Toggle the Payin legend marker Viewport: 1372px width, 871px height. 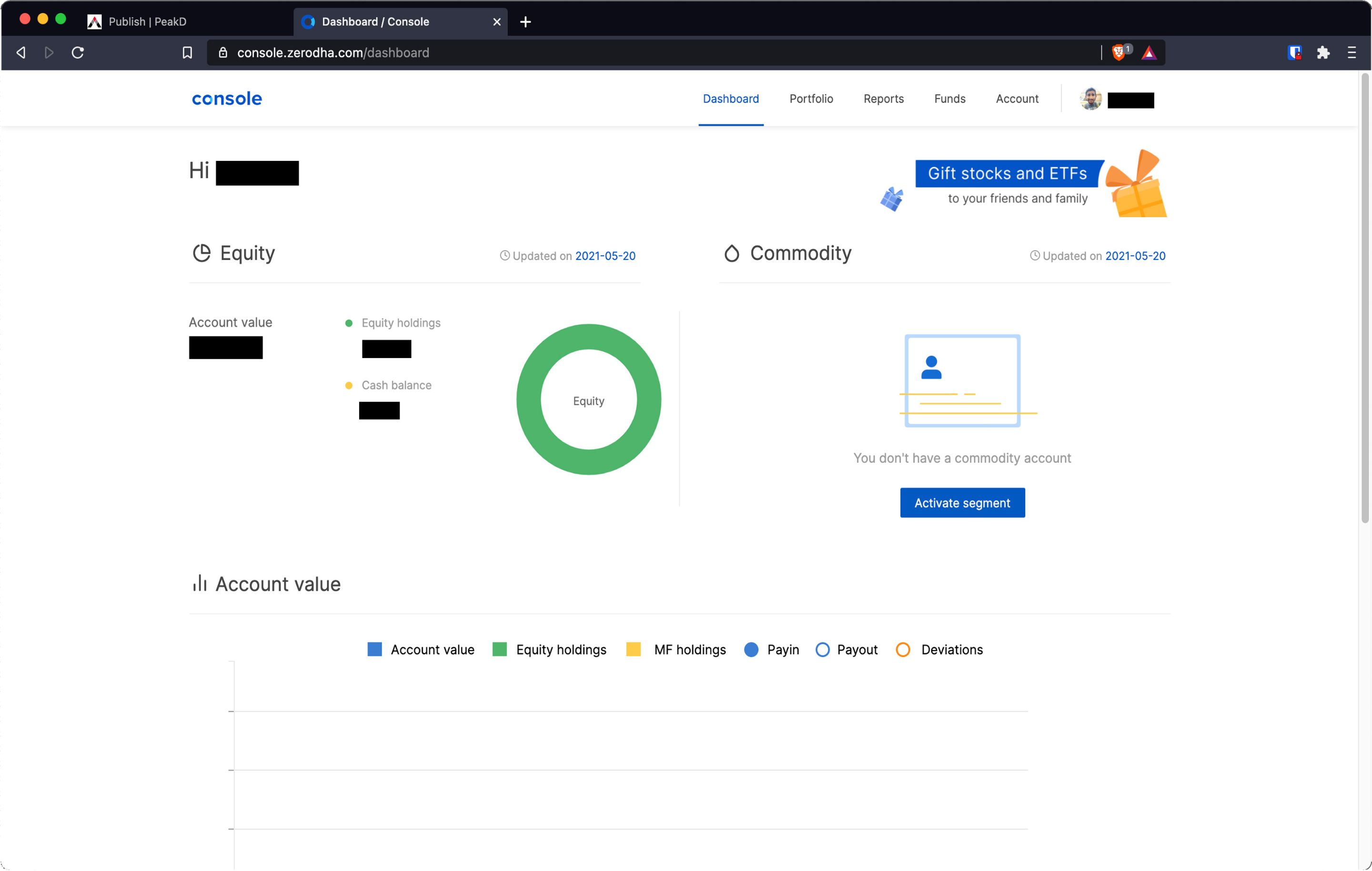751,650
